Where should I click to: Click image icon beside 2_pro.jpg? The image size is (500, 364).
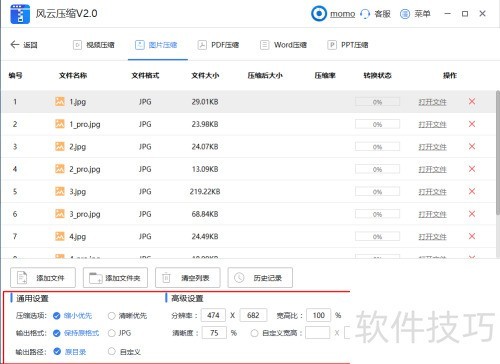tap(60, 169)
